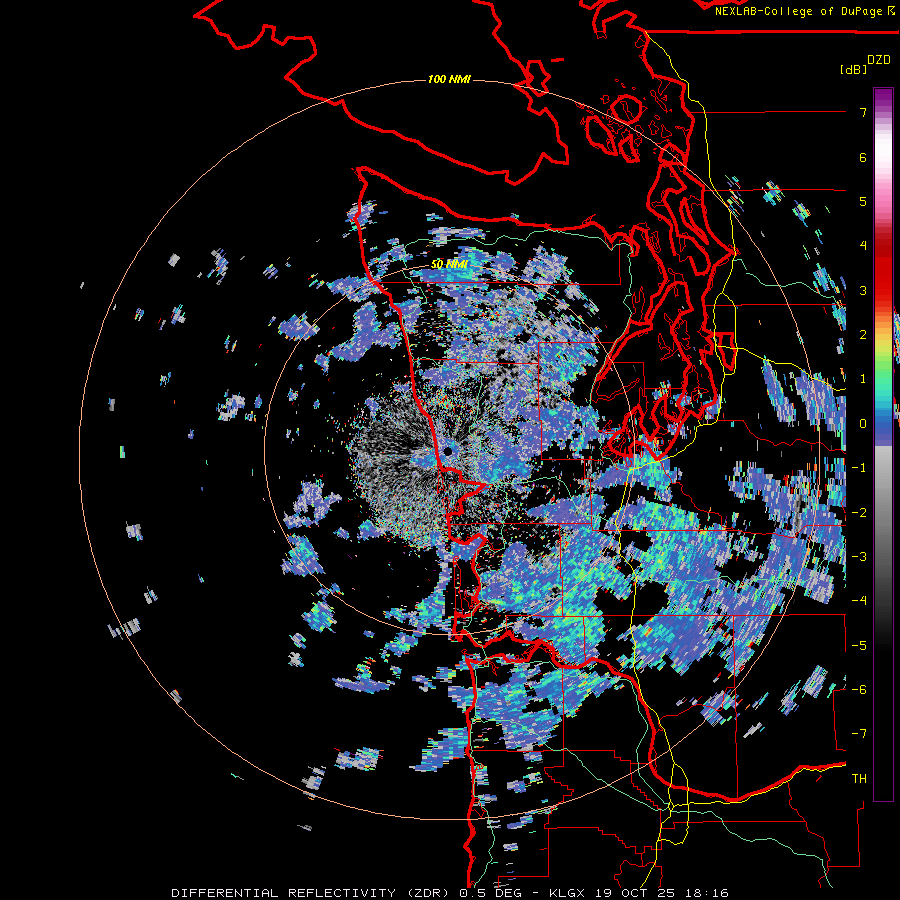Viewport: 900px width, 900px height.
Task: Select the 100 NMI range ring label
Action: 449,79
